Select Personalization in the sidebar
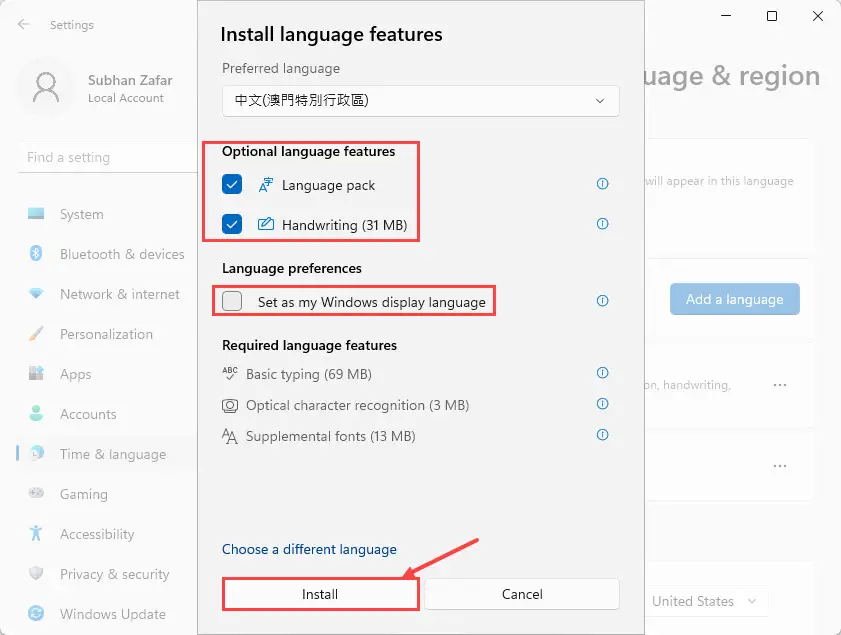 [107, 334]
